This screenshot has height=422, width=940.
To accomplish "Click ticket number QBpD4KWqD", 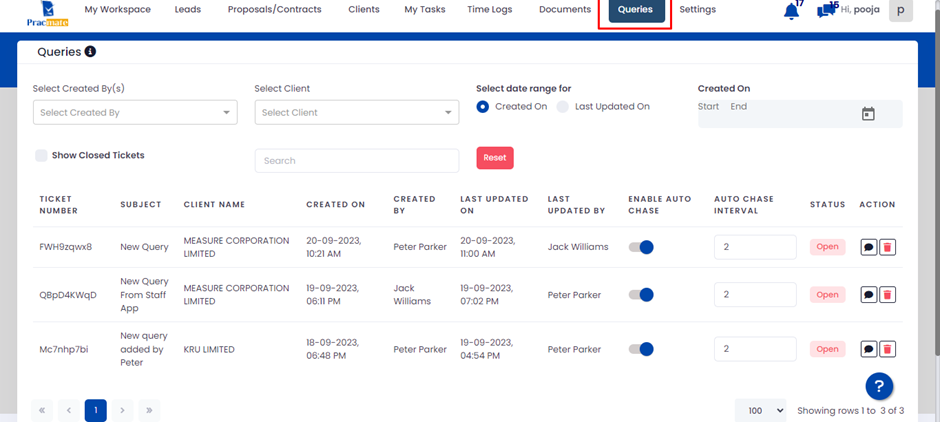I will (x=68, y=294).
